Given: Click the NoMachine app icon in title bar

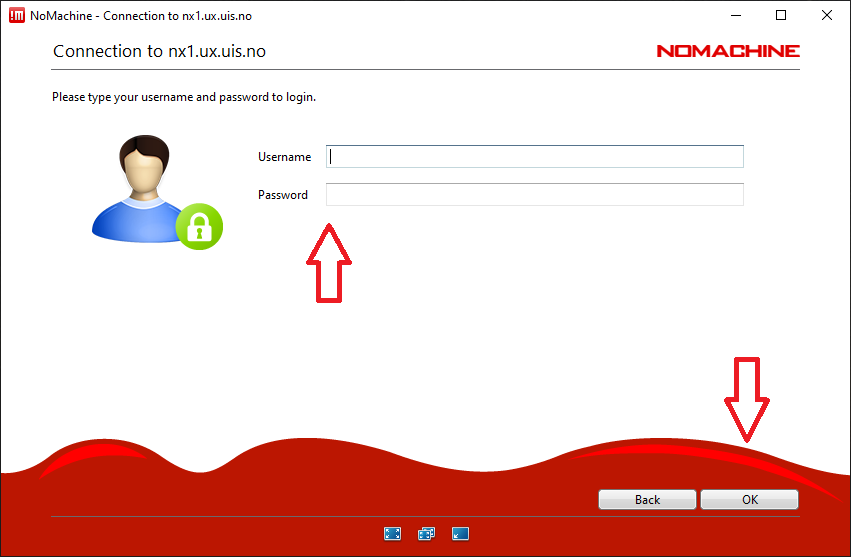Looking at the screenshot, I should (x=17, y=15).
